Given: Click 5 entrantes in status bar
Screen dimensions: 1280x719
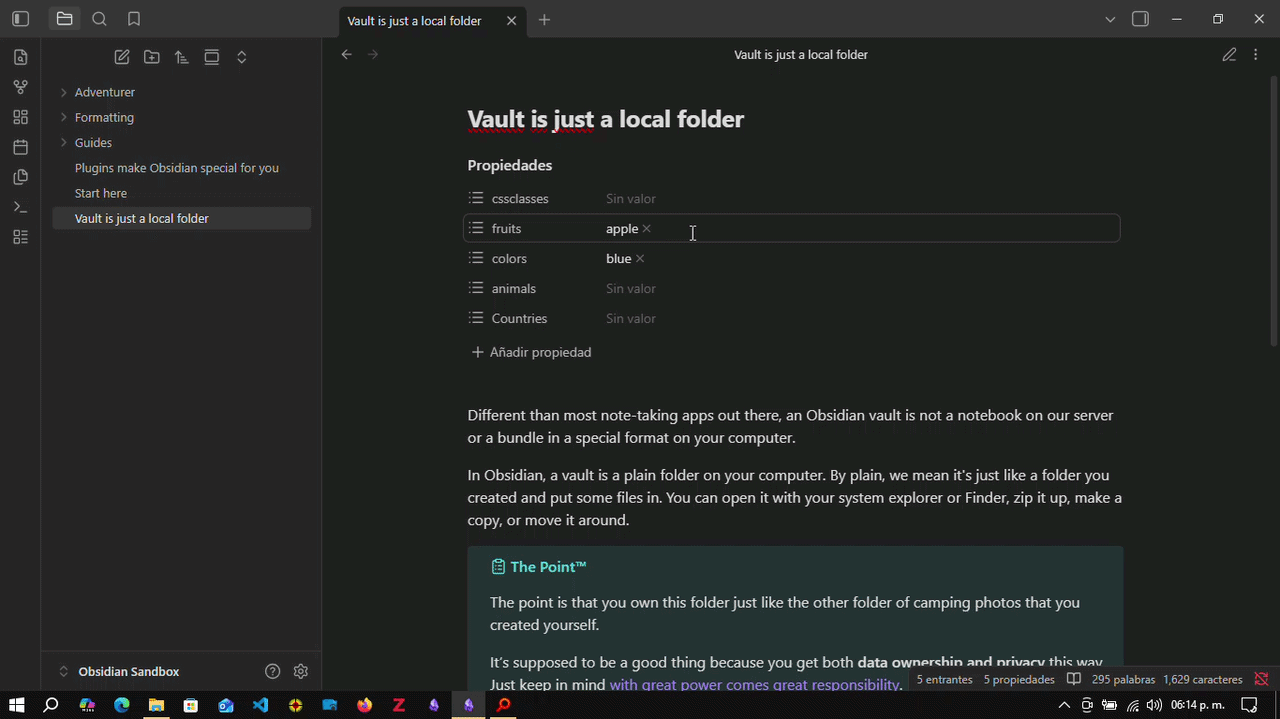Looking at the screenshot, I should pos(944,679).
